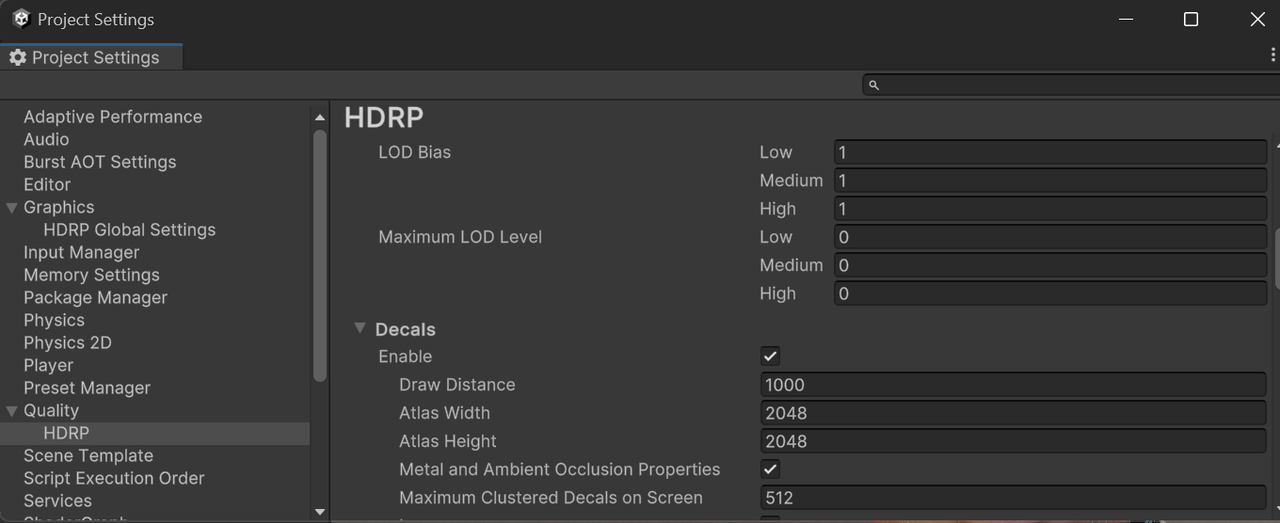Click Maximum LOD Level Low field
The width and height of the screenshot is (1280, 523).
coord(1050,237)
